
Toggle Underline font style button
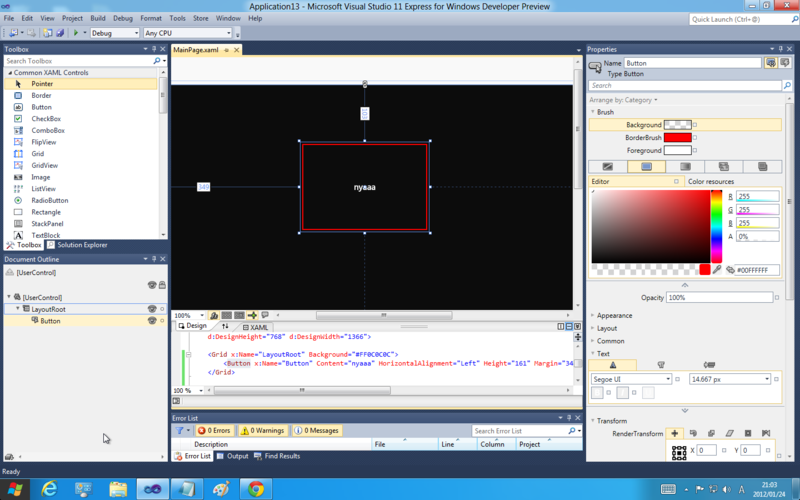coord(648,392)
